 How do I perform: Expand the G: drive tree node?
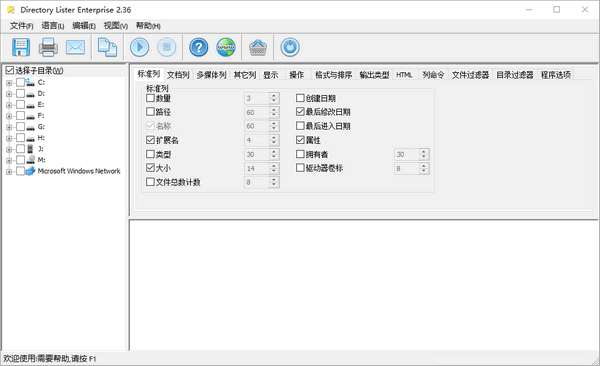pyautogui.click(x=9, y=127)
